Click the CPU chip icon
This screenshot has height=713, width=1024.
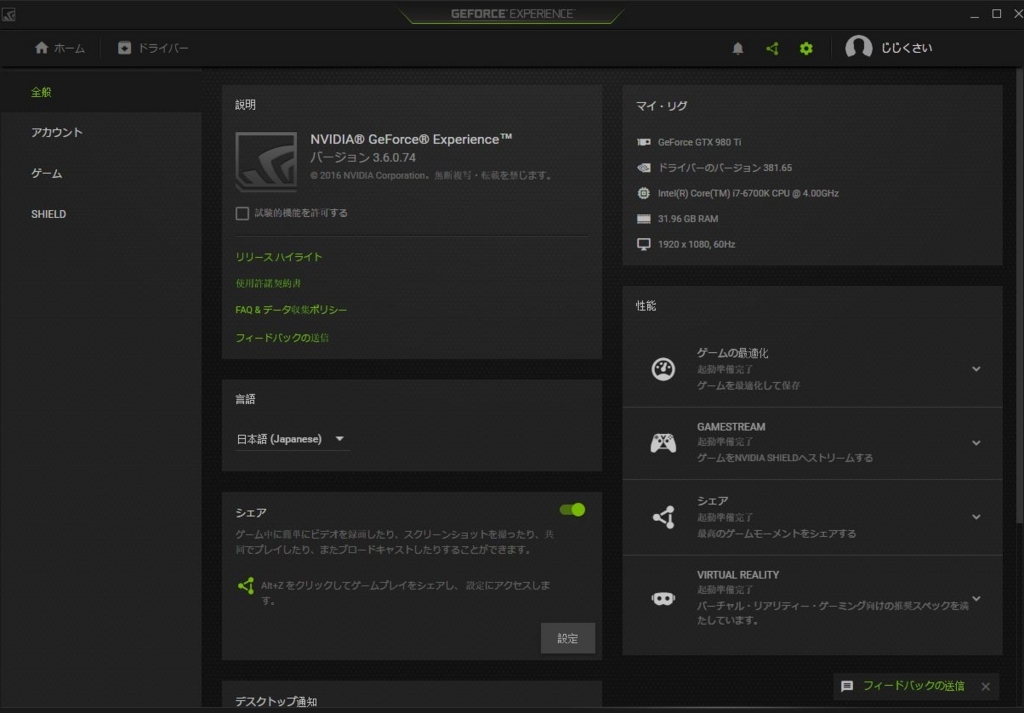[643, 193]
